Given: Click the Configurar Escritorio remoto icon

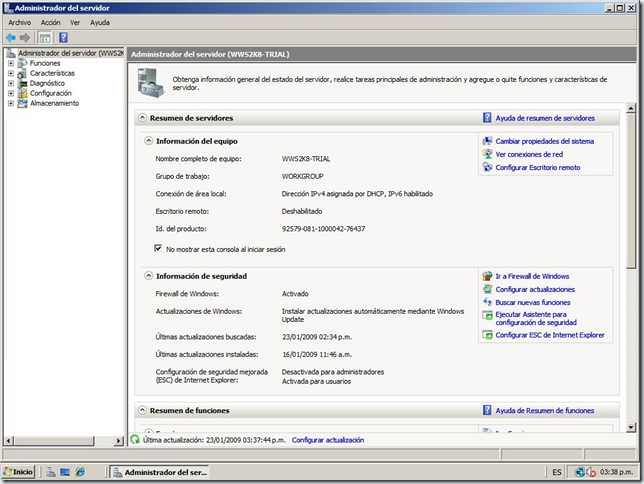Looking at the screenshot, I should (x=487, y=168).
